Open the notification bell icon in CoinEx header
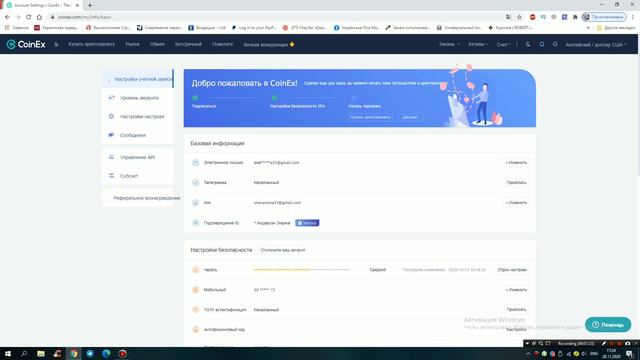 555,44
